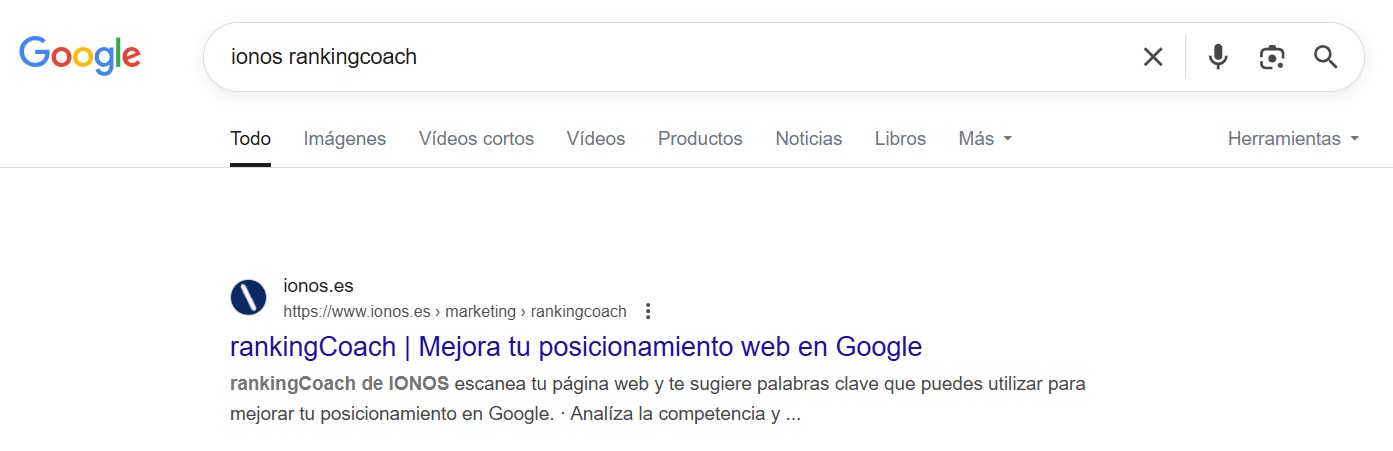Click the ionos.es site name
Screen dimensions: 1393x451
tap(318, 287)
